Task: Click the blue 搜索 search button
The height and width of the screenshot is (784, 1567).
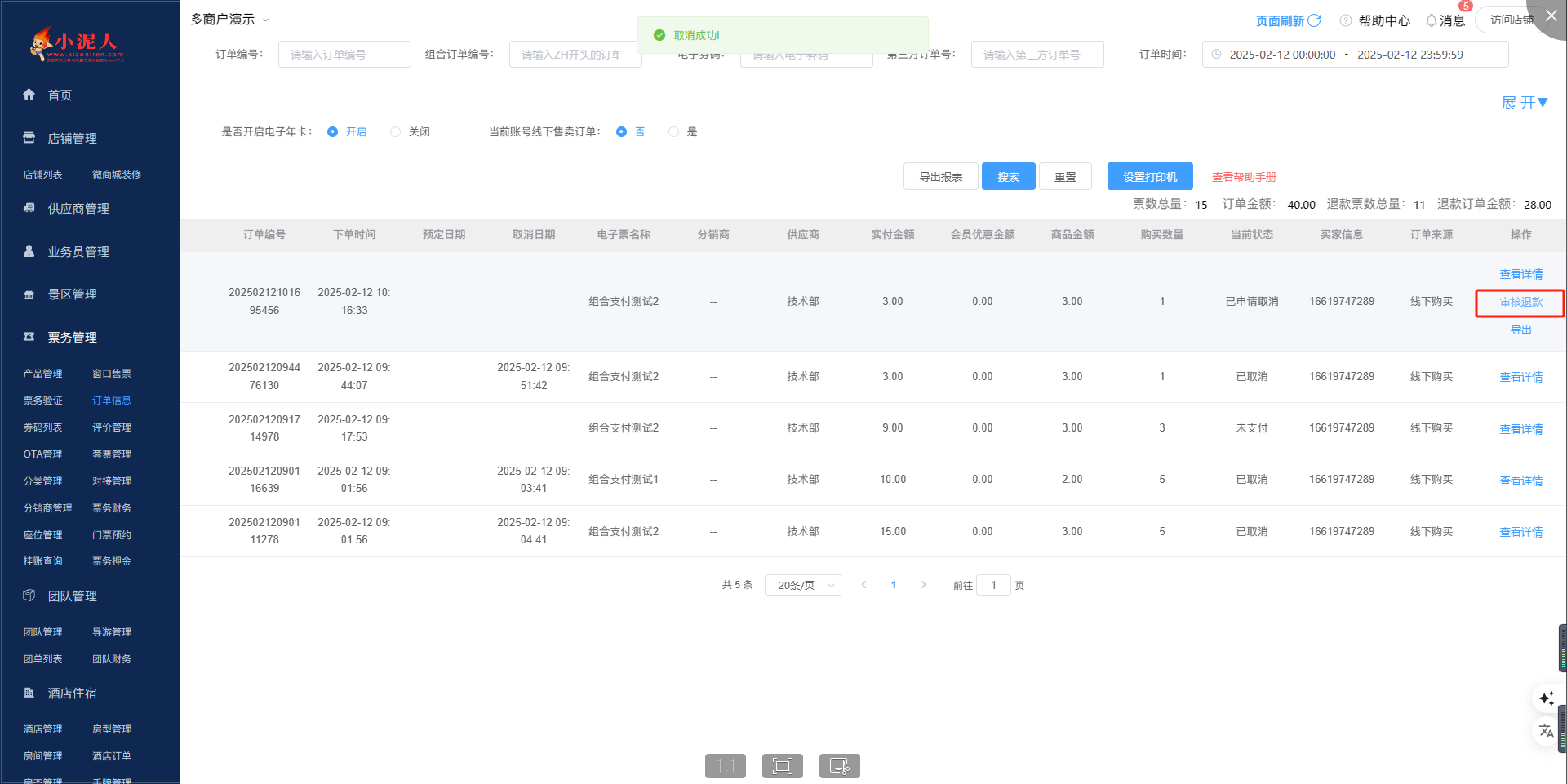Action: click(1008, 177)
